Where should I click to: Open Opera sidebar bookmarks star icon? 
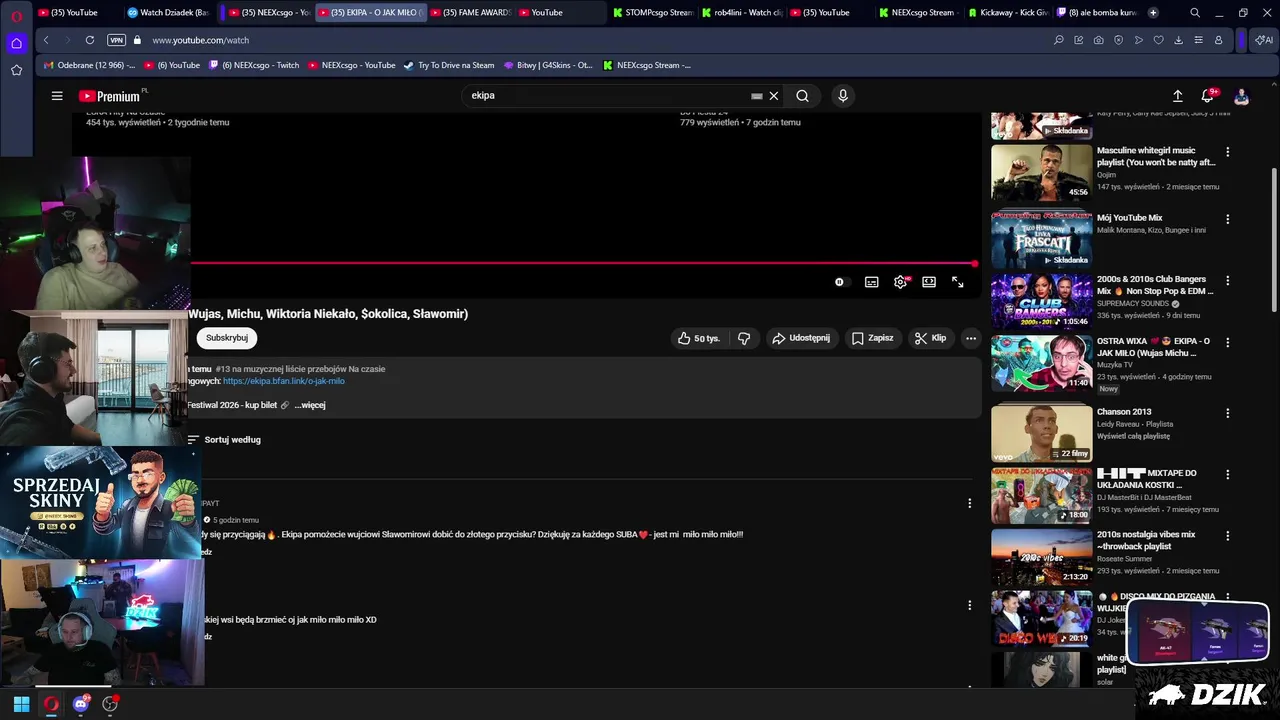pyautogui.click(x=16, y=70)
